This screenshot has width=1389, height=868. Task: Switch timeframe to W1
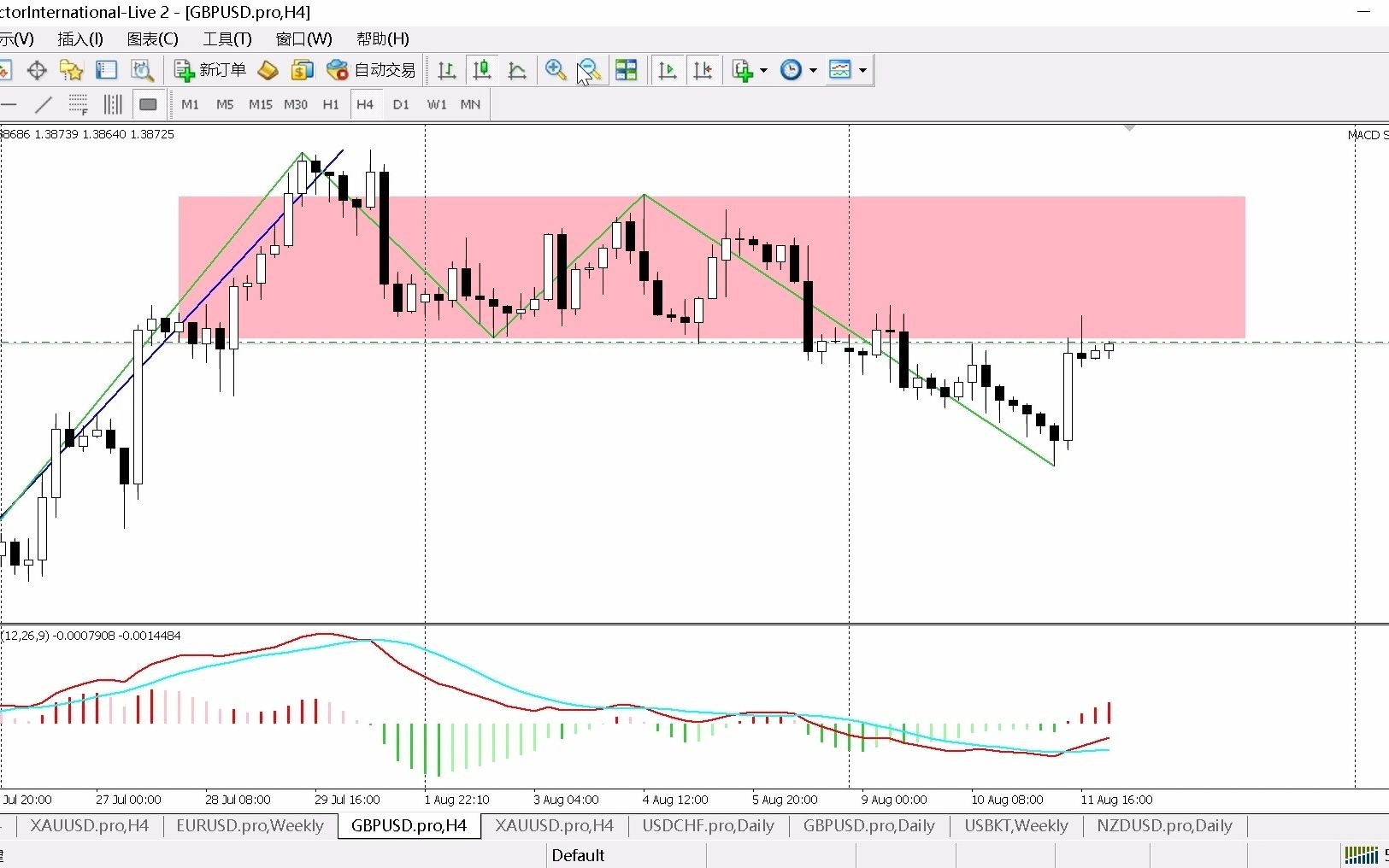(437, 104)
